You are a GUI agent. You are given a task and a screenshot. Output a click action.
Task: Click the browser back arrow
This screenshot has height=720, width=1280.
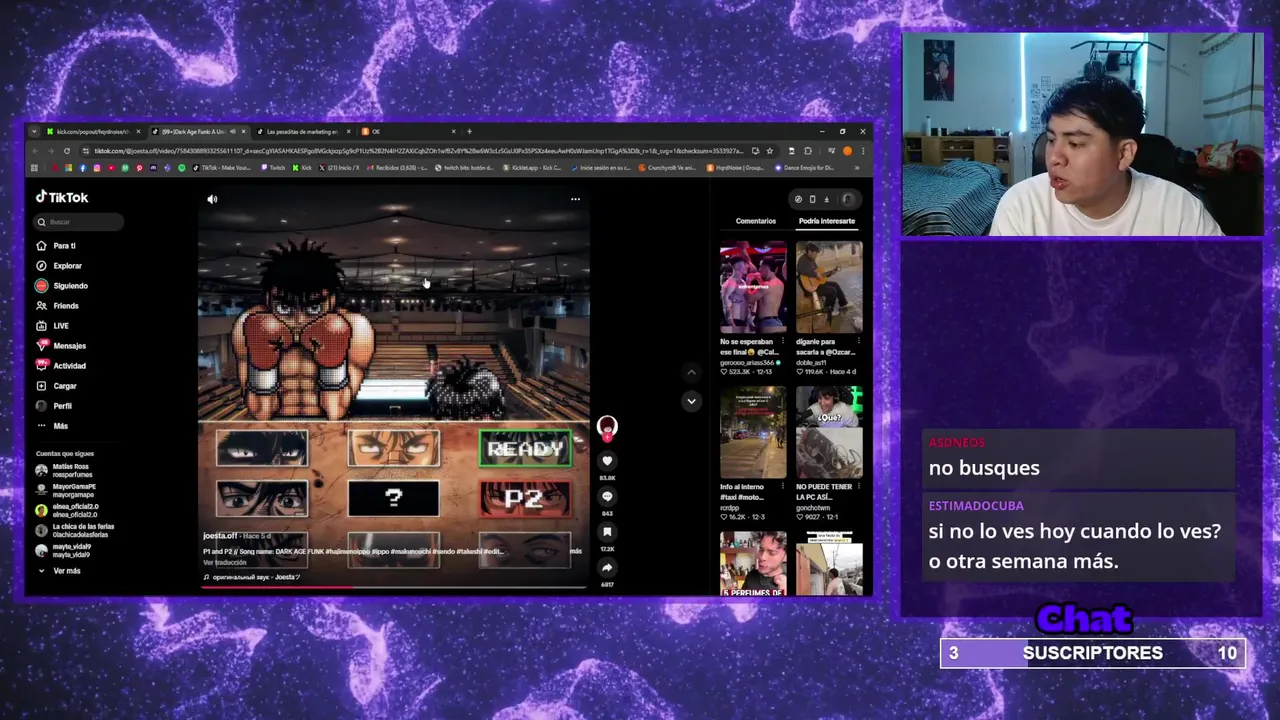(35, 151)
